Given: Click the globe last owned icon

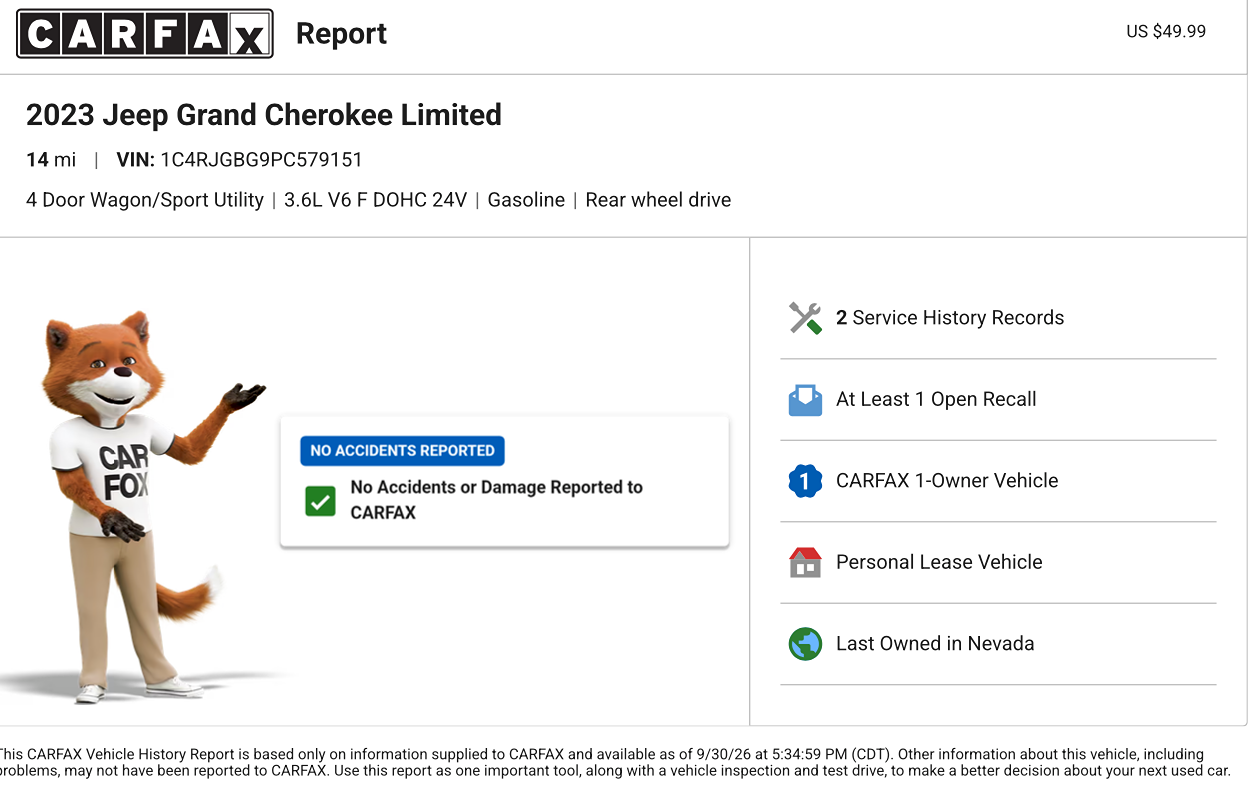Looking at the screenshot, I should [805, 644].
